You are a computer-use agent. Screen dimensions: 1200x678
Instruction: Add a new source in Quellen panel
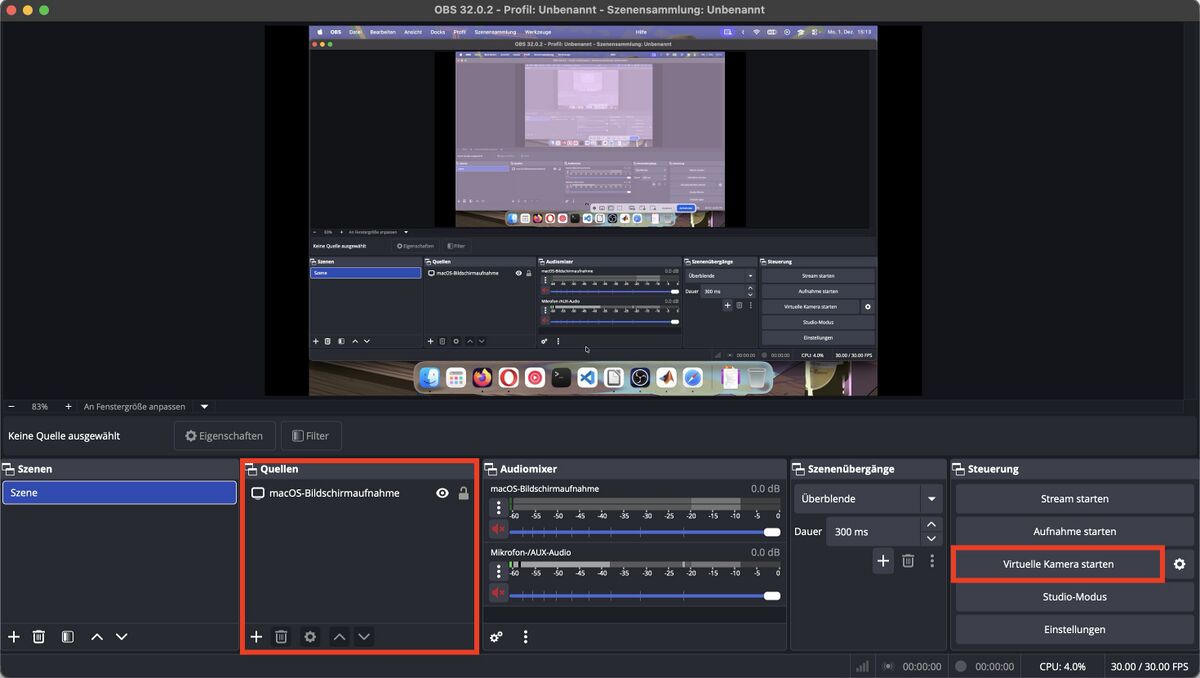(256, 637)
